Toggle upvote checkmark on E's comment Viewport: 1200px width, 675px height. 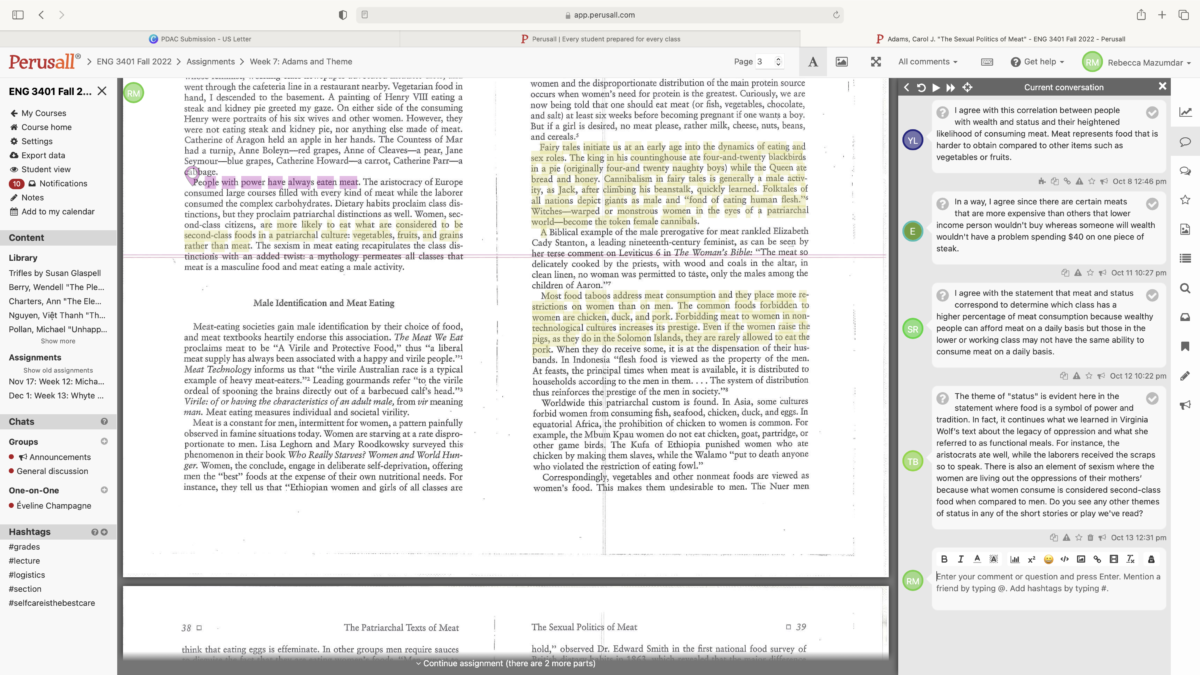click(1152, 203)
